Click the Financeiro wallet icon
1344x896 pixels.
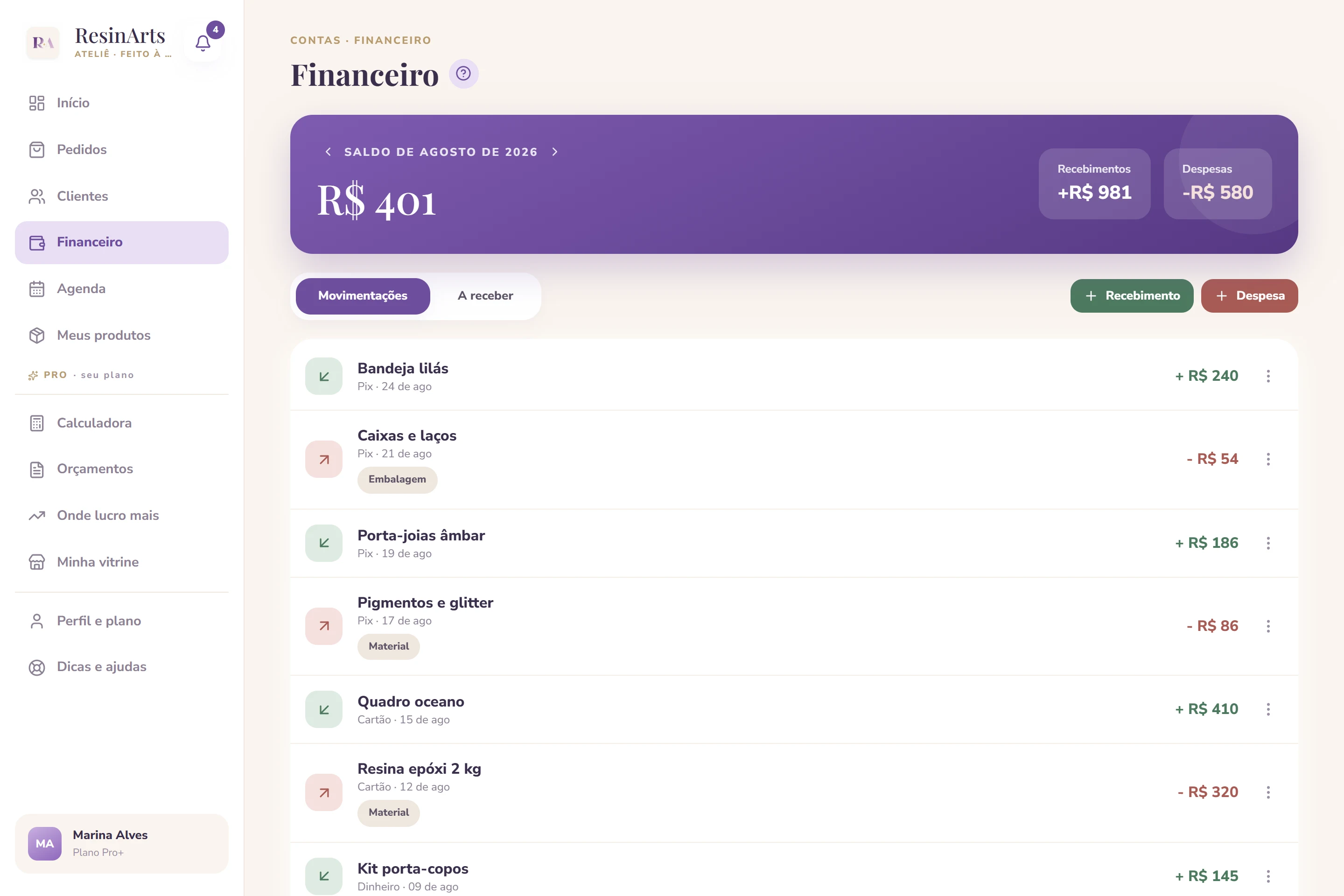pos(36,242)
